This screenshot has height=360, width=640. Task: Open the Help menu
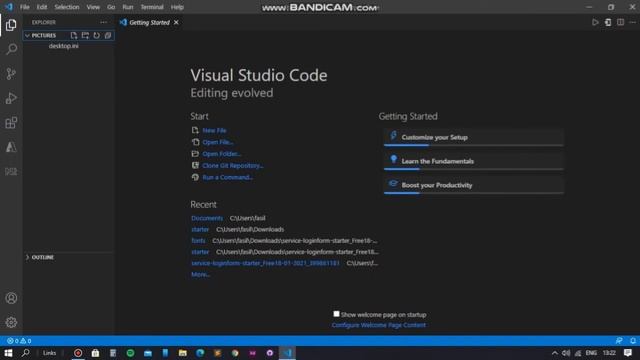point(177,7)
